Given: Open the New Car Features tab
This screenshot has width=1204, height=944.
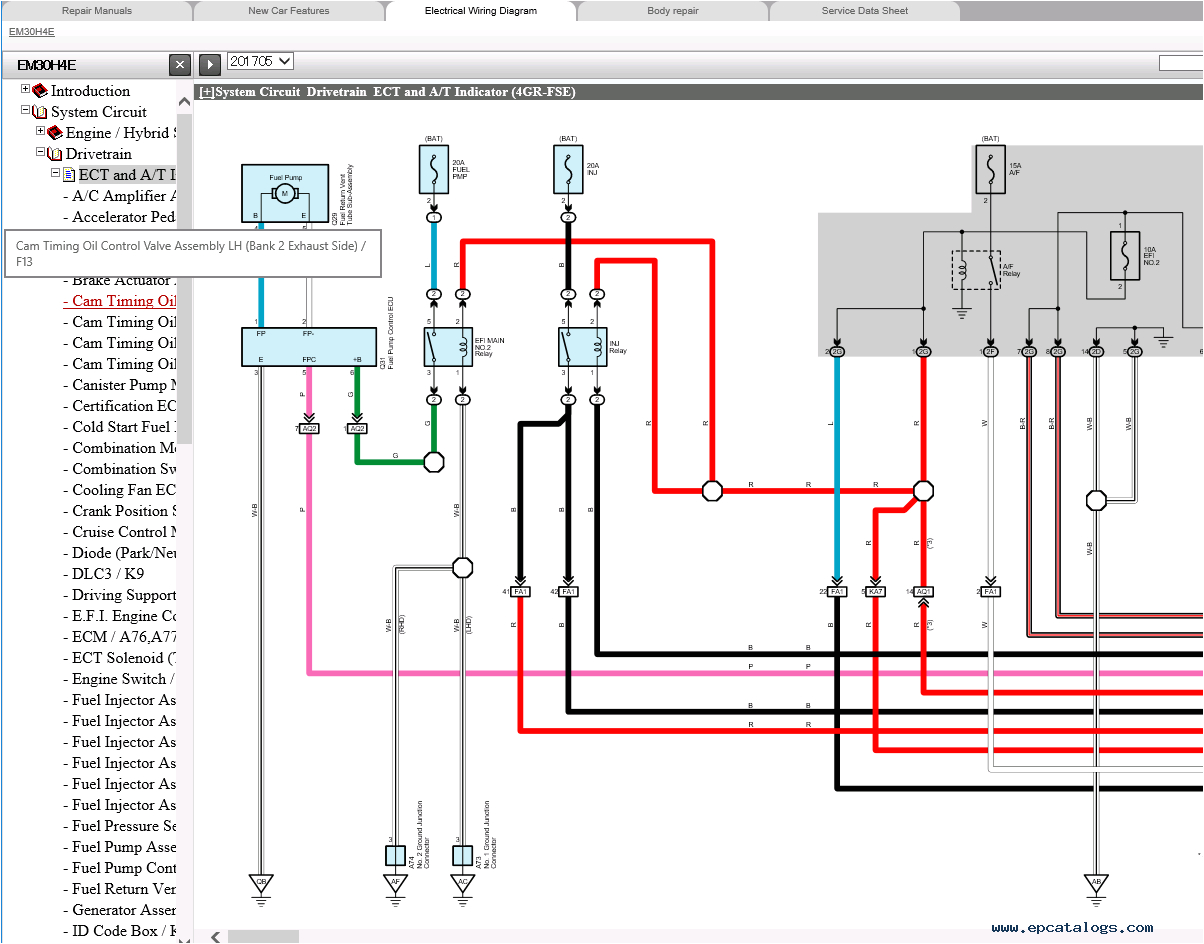Looking at the screenshot, I should click(288, 11).
